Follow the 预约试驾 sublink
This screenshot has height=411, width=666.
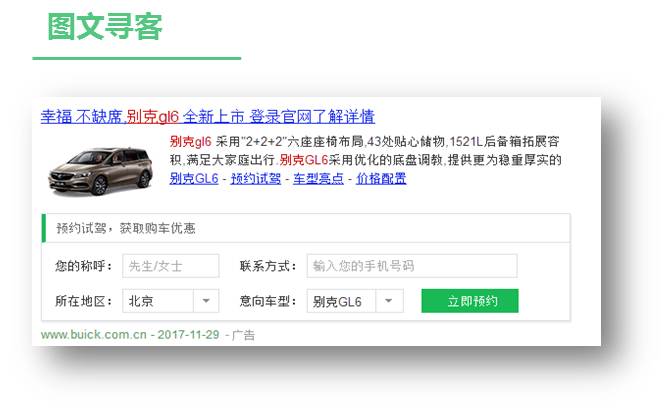click(256, 178)
